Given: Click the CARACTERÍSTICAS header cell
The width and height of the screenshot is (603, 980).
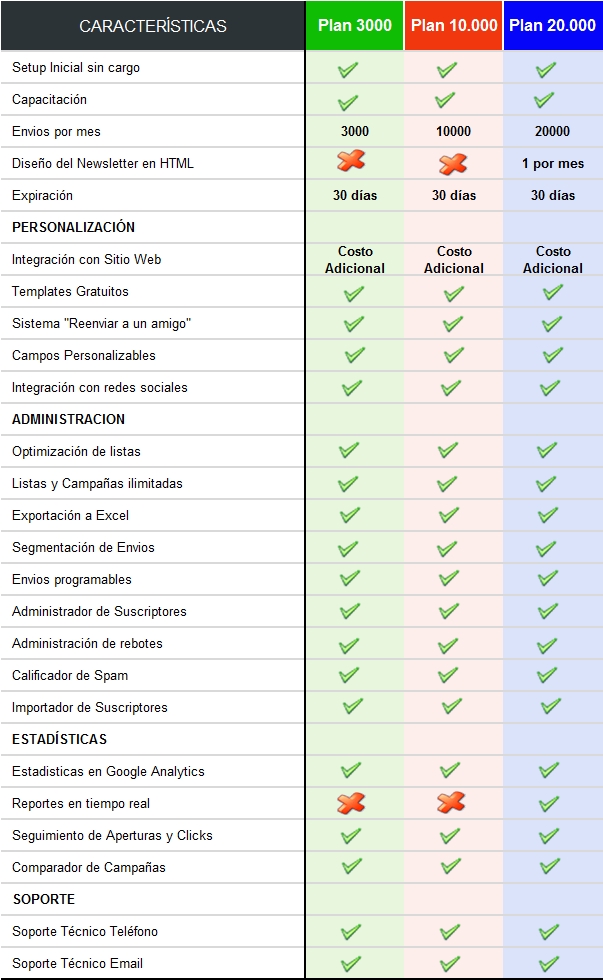Looking at the screenshot, I should (153, 26).
